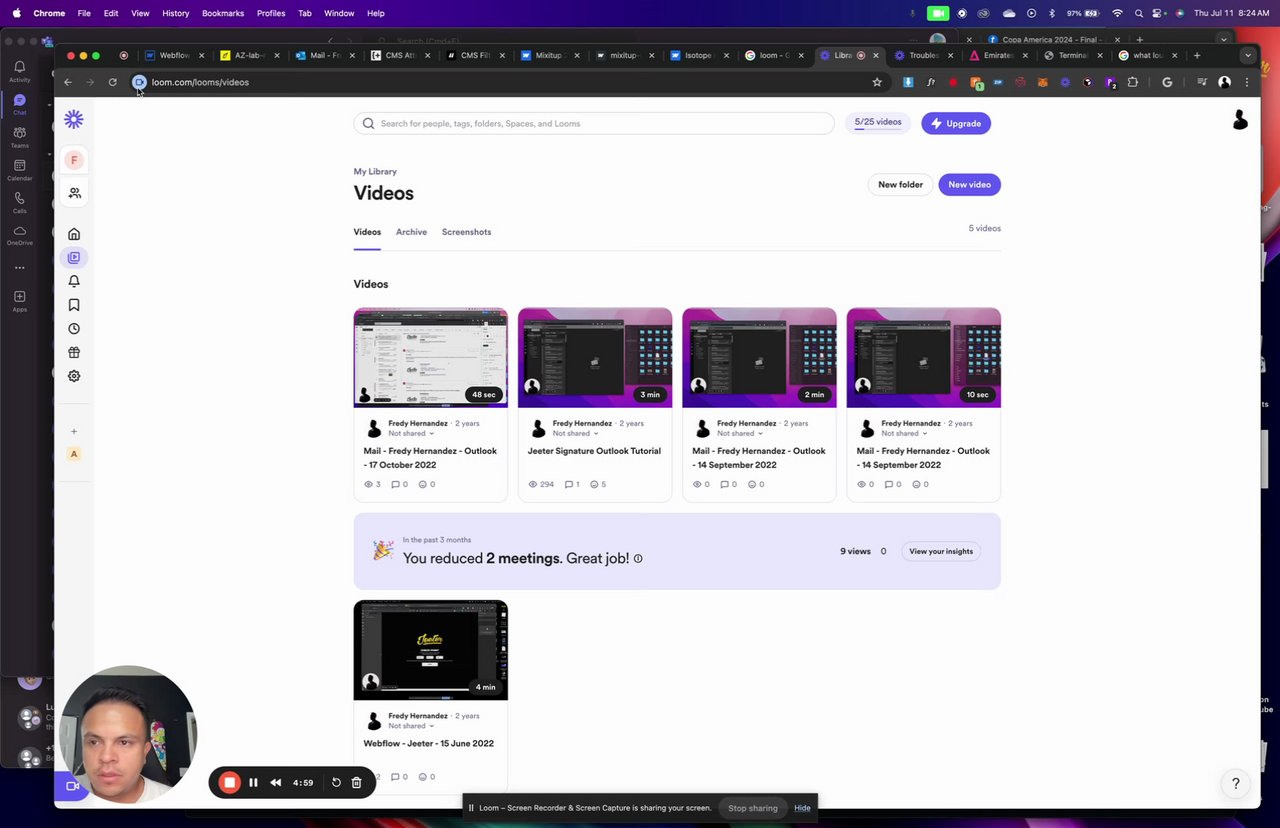Image resolution: width=1280 pixels, height=828 pixels.
Task: Switch to the Screenshots tab
Action: (x=466, y=232)
